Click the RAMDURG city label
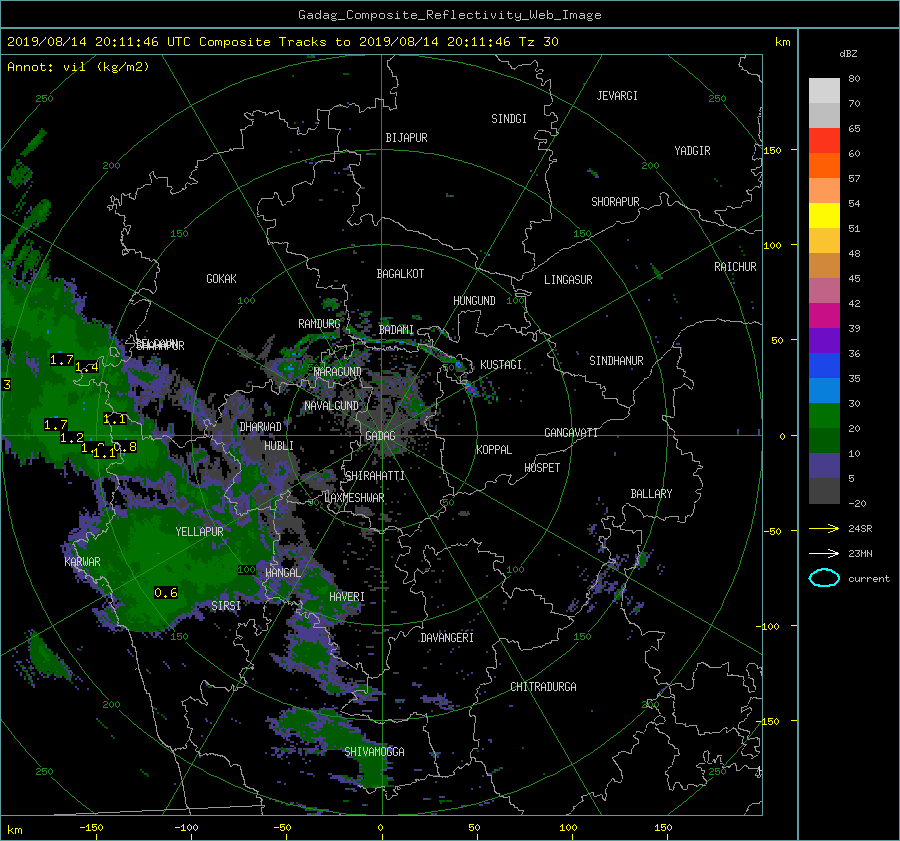 (319, 324)
